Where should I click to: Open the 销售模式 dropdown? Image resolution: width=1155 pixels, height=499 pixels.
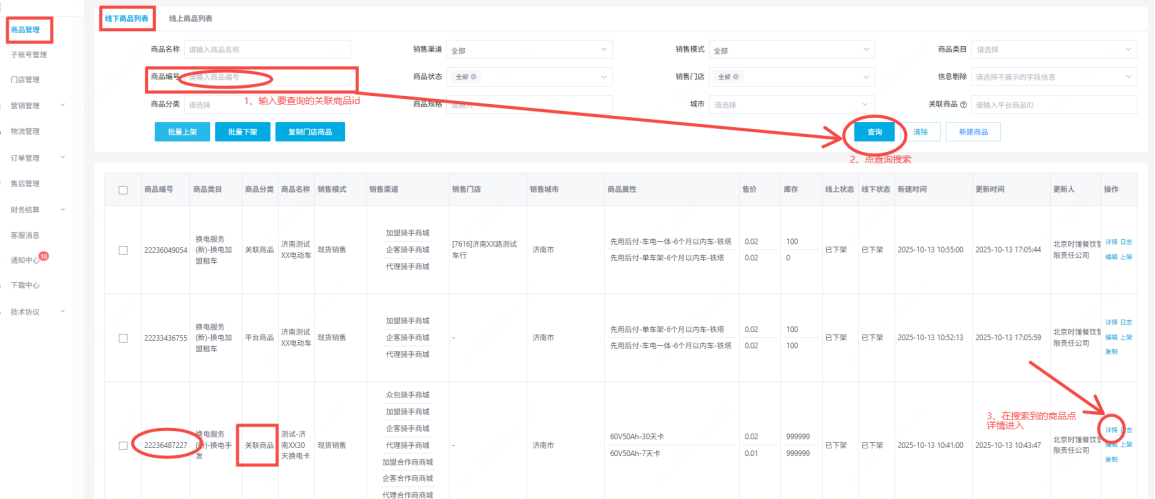coord(794,50)
